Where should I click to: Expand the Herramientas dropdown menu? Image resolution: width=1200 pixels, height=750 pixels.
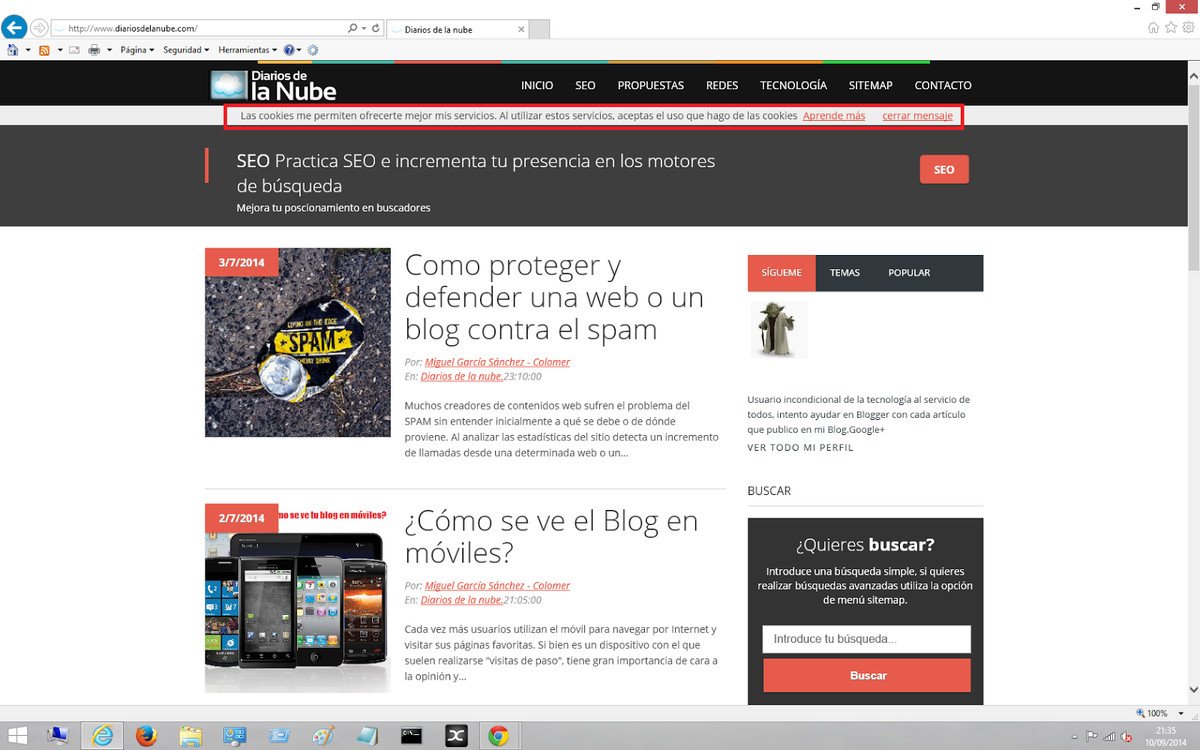click(247, 50)
